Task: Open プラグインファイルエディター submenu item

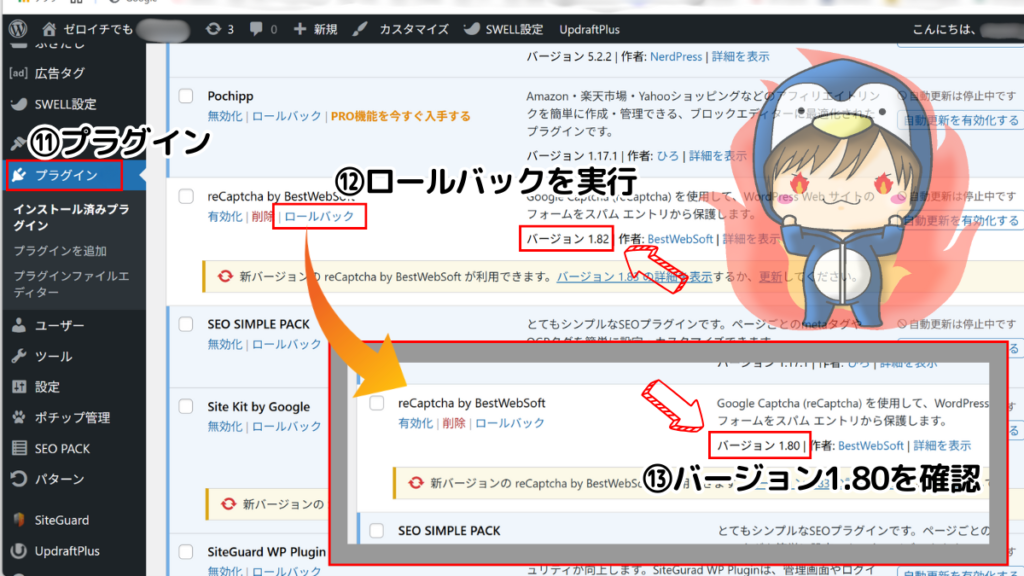Action: pyautogui.click(x=71, y=284)
